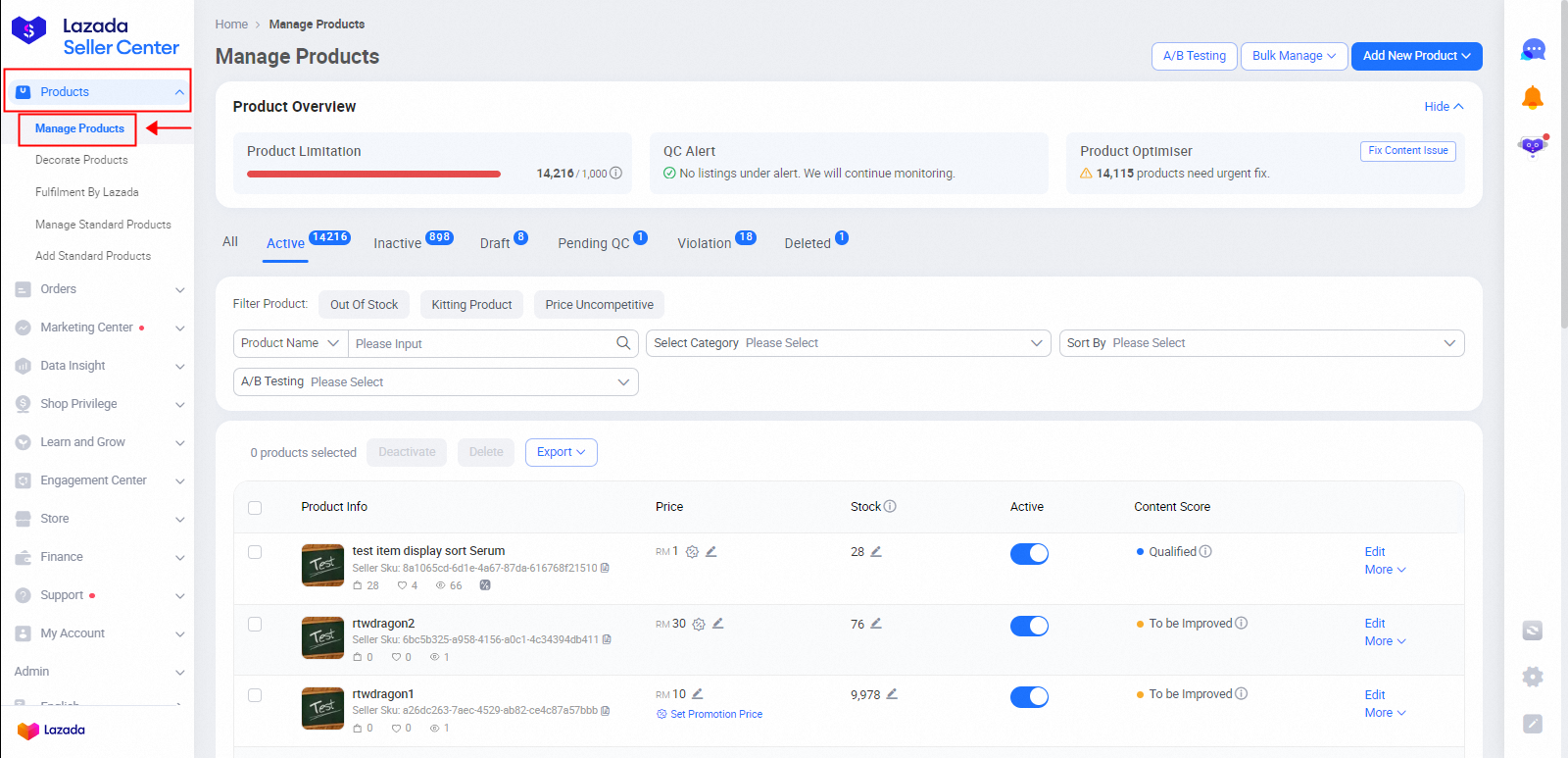
Task: Edit price pencil for rtwdragon1
Action: tap(698, 694)
